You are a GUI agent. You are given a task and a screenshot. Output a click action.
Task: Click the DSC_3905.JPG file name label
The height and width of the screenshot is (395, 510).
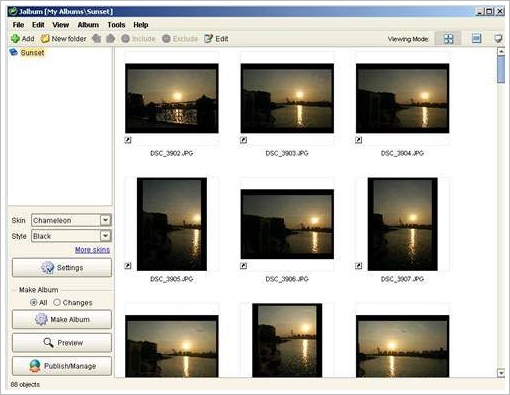click(171, 279)
